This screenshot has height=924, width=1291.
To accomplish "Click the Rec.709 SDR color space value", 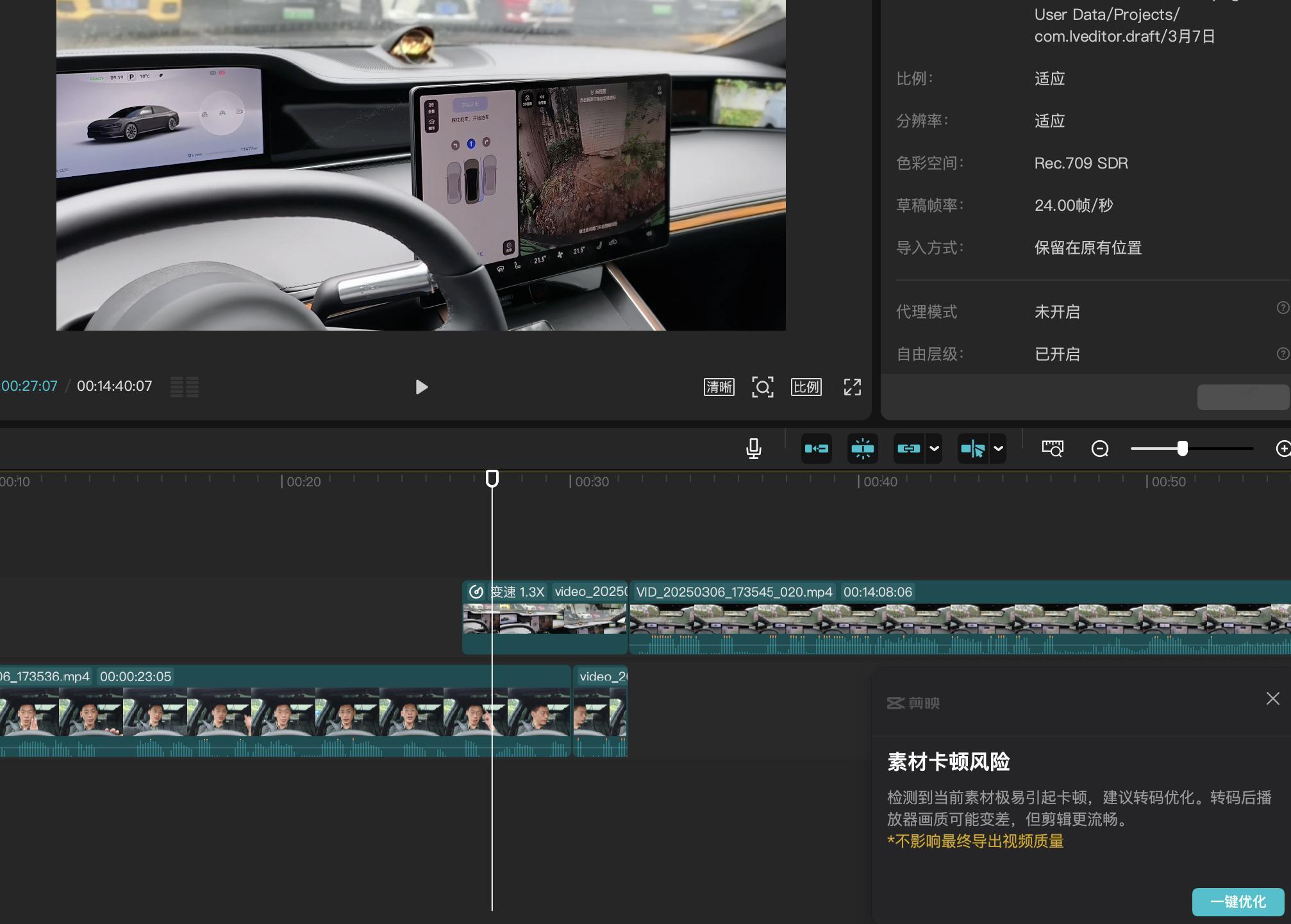I will tap(1081, 163).
